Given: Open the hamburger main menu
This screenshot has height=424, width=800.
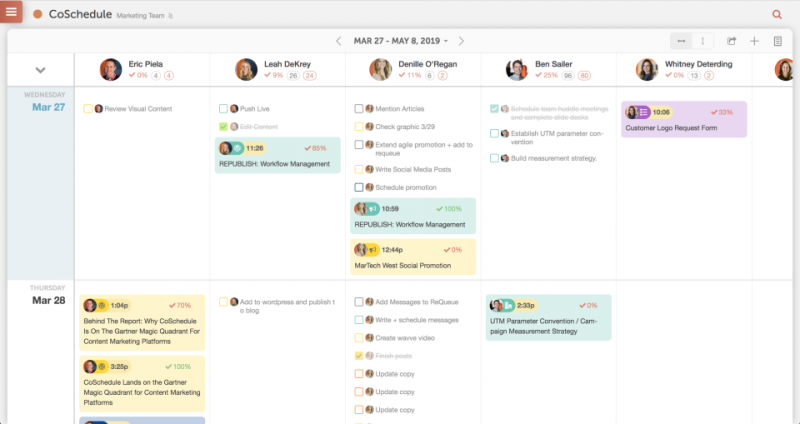Looking at the screenshot, I should point(11,11).
